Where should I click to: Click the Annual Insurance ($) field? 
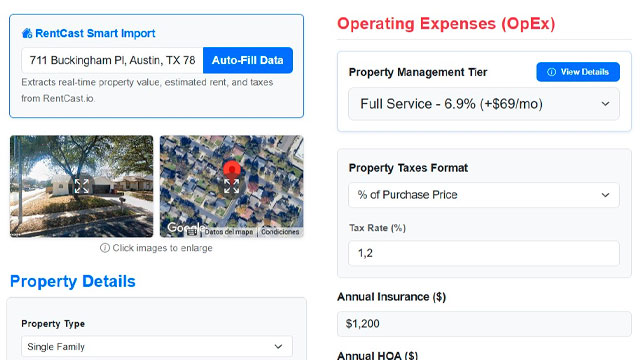pos(484,324)
